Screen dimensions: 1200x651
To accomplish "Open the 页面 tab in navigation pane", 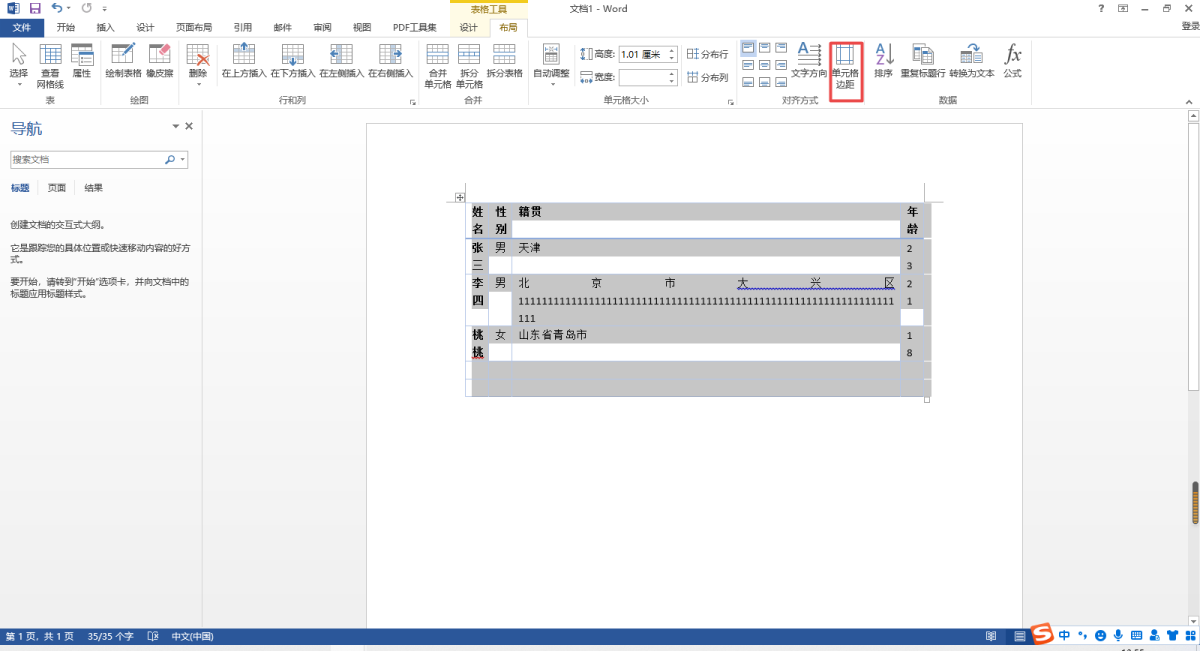I will [x=57, y=188].
